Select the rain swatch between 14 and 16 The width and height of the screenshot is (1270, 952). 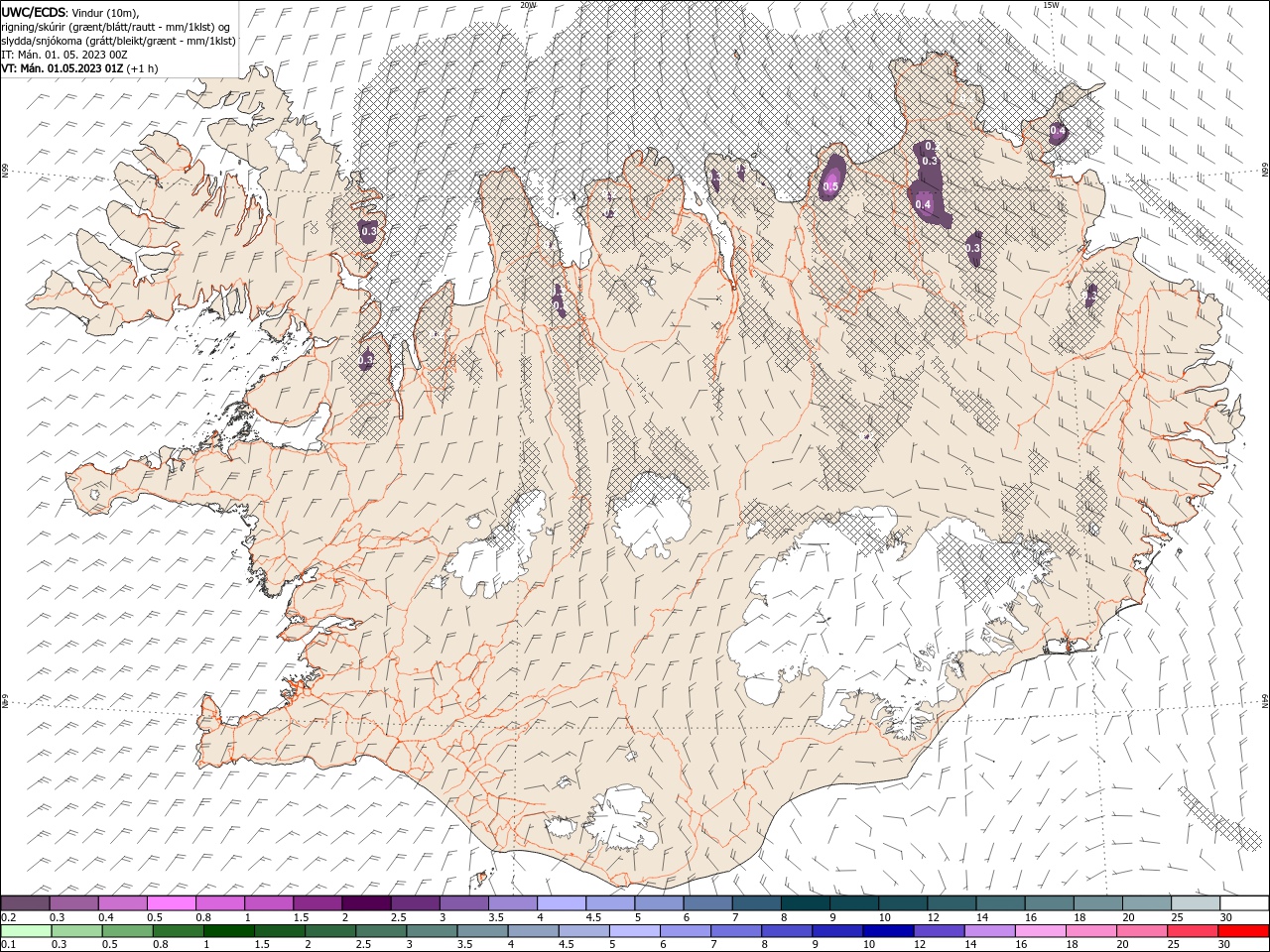click(989, 931)
